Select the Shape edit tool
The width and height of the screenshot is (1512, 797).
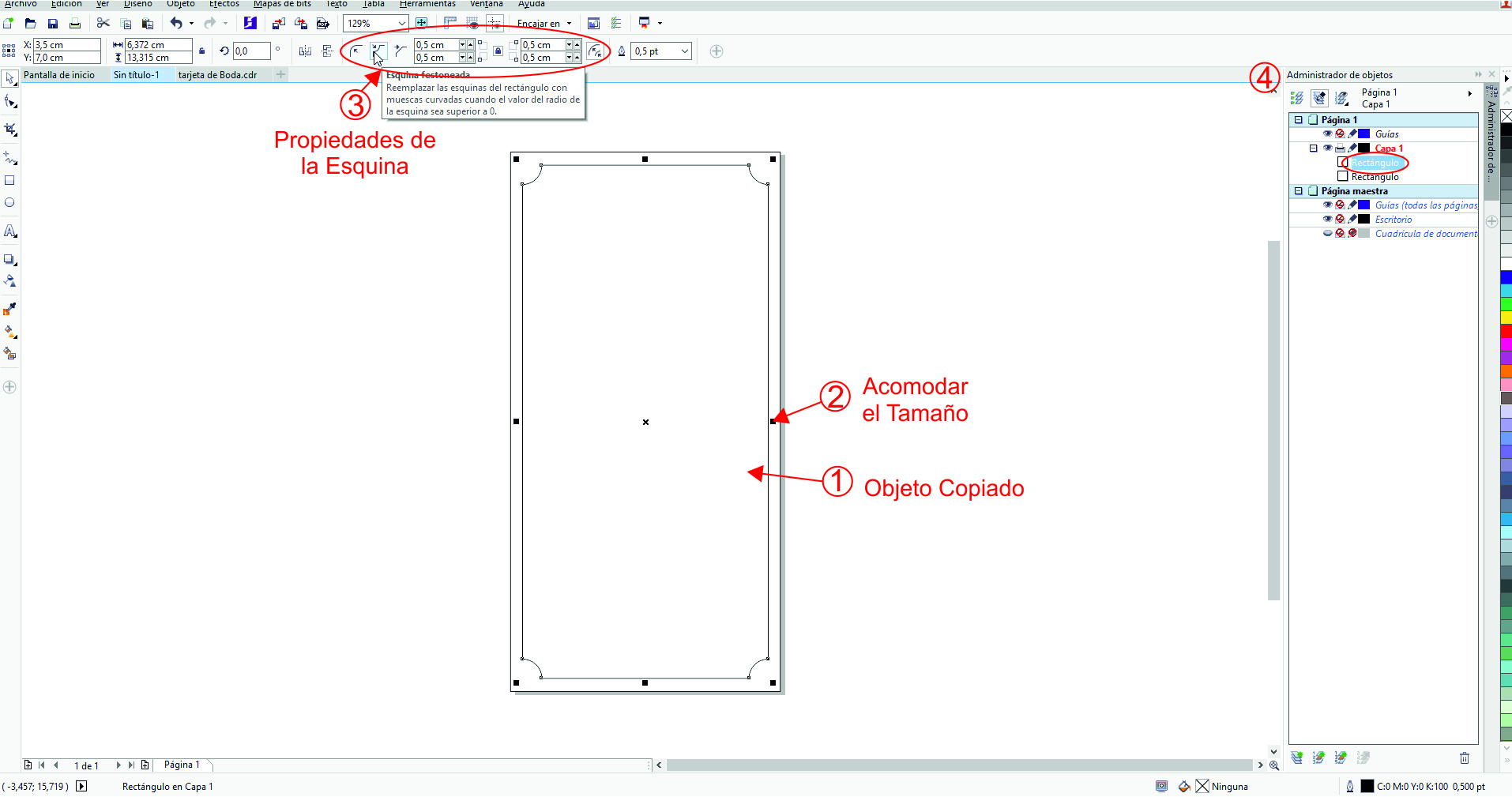pos(9,102)
